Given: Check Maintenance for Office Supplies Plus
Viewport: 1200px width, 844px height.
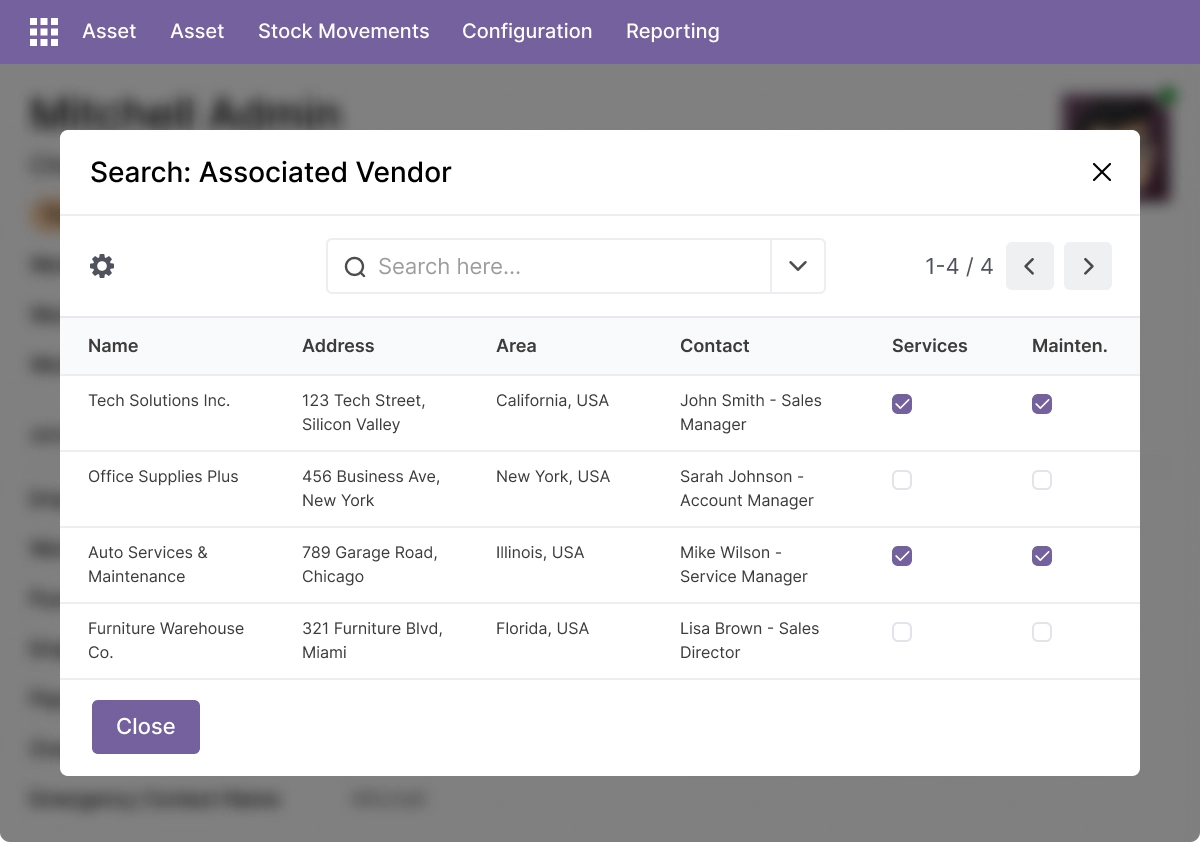Looking at the screenshot, I should 1042,480.
